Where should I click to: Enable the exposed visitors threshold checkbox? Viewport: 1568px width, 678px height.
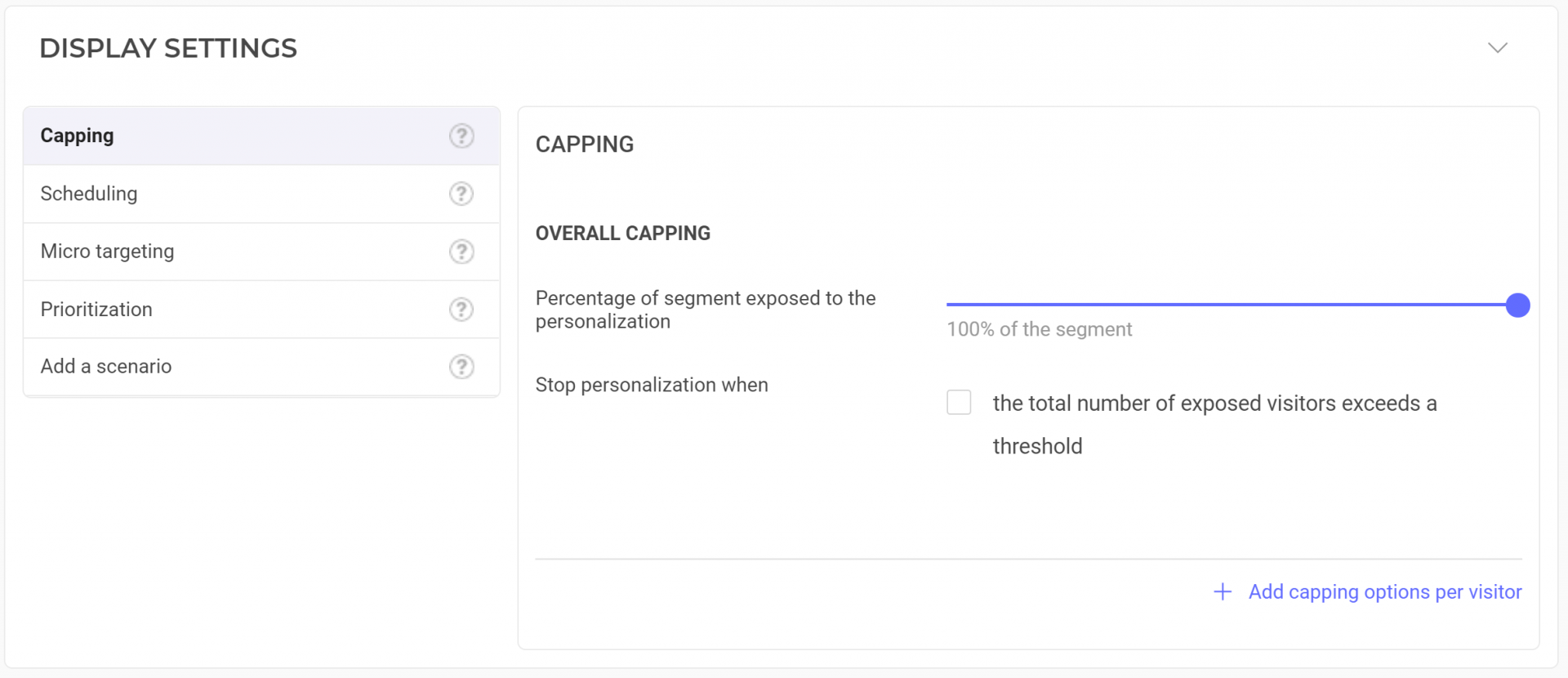click(x=959, y=403)
